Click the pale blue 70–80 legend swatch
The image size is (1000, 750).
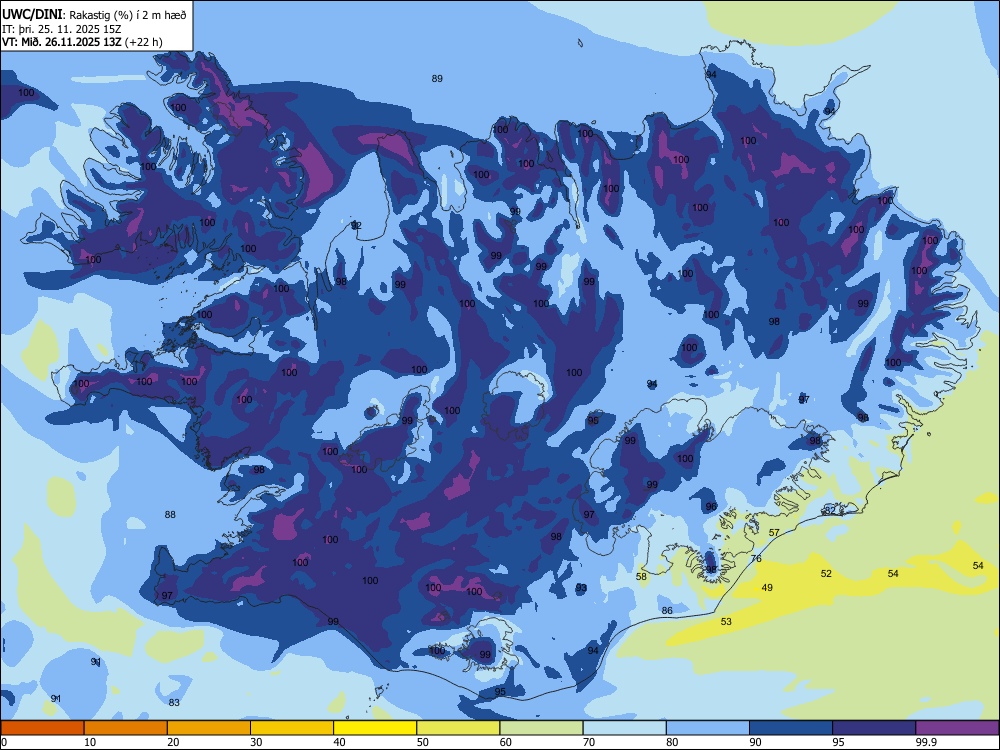click(x=624, y=728)
